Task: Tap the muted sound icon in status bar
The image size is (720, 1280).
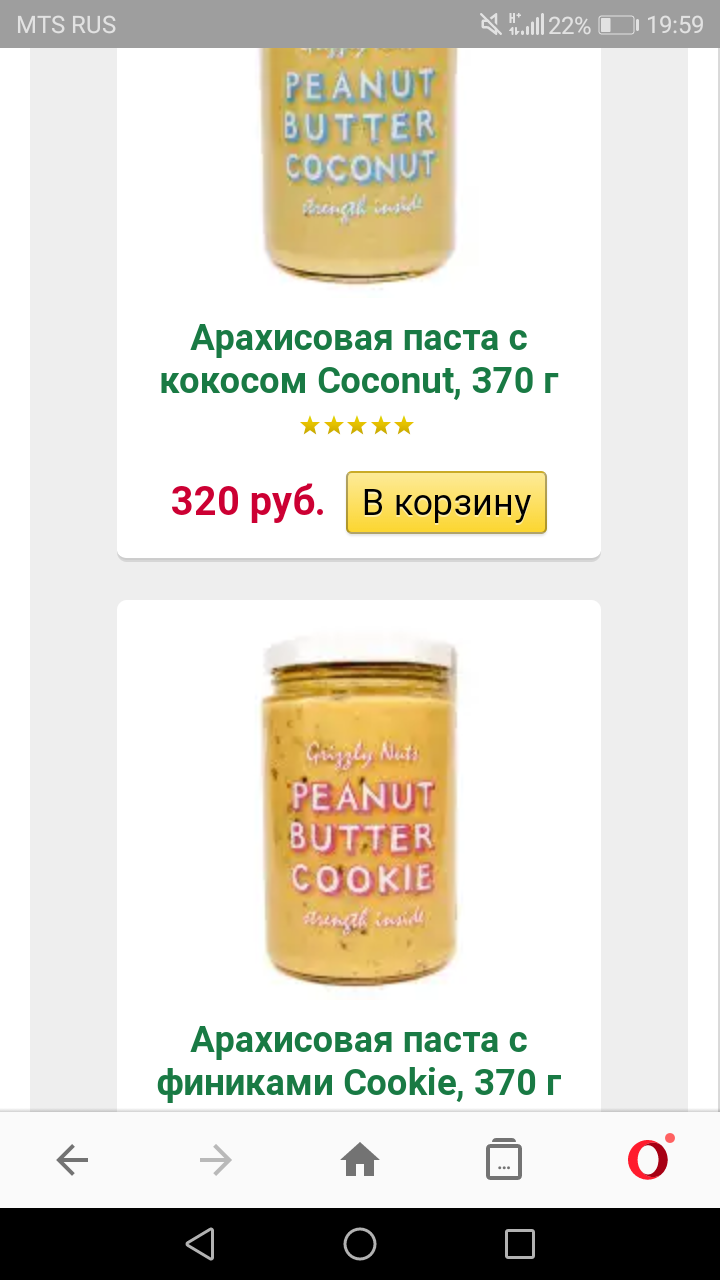Action: (490, 24)
